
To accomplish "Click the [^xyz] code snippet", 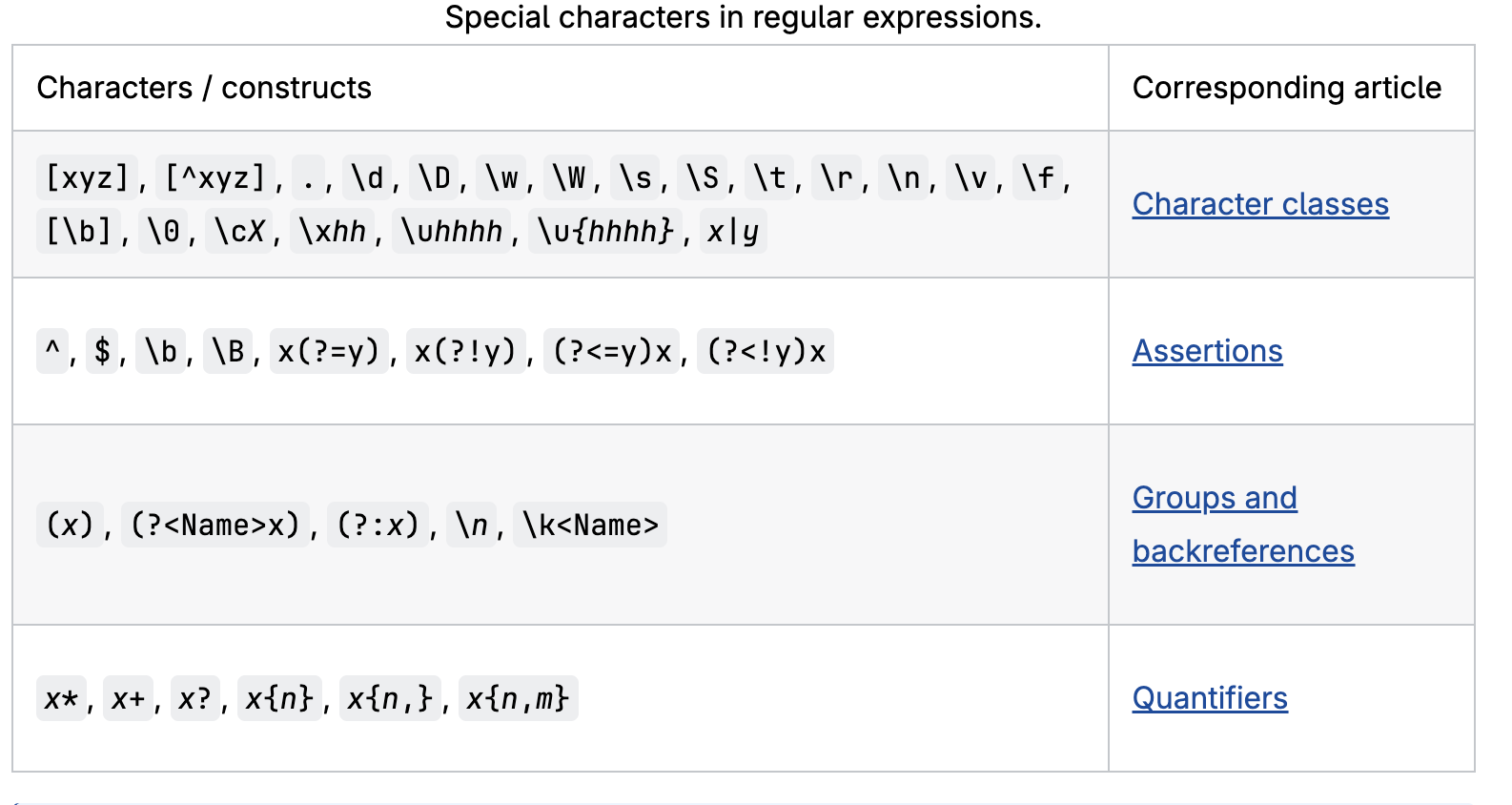I will point(215,177).
